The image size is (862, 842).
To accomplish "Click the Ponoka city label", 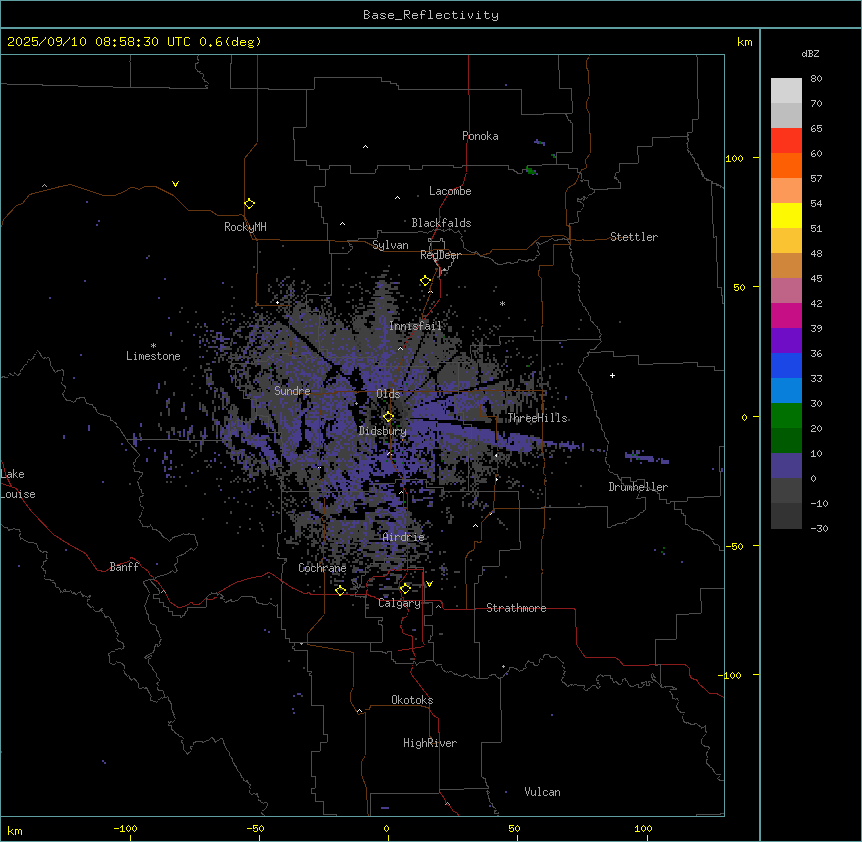I will pos(480,136).
